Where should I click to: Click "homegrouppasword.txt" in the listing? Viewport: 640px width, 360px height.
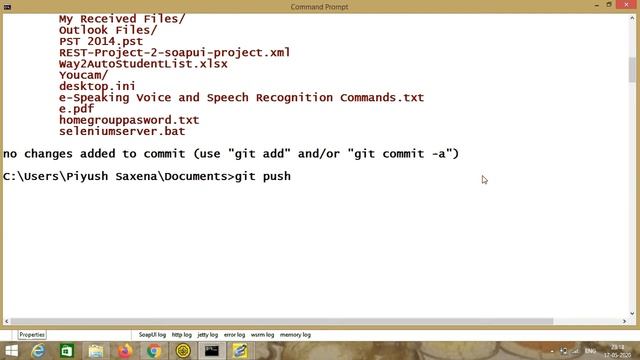click(x=129, y=120)
